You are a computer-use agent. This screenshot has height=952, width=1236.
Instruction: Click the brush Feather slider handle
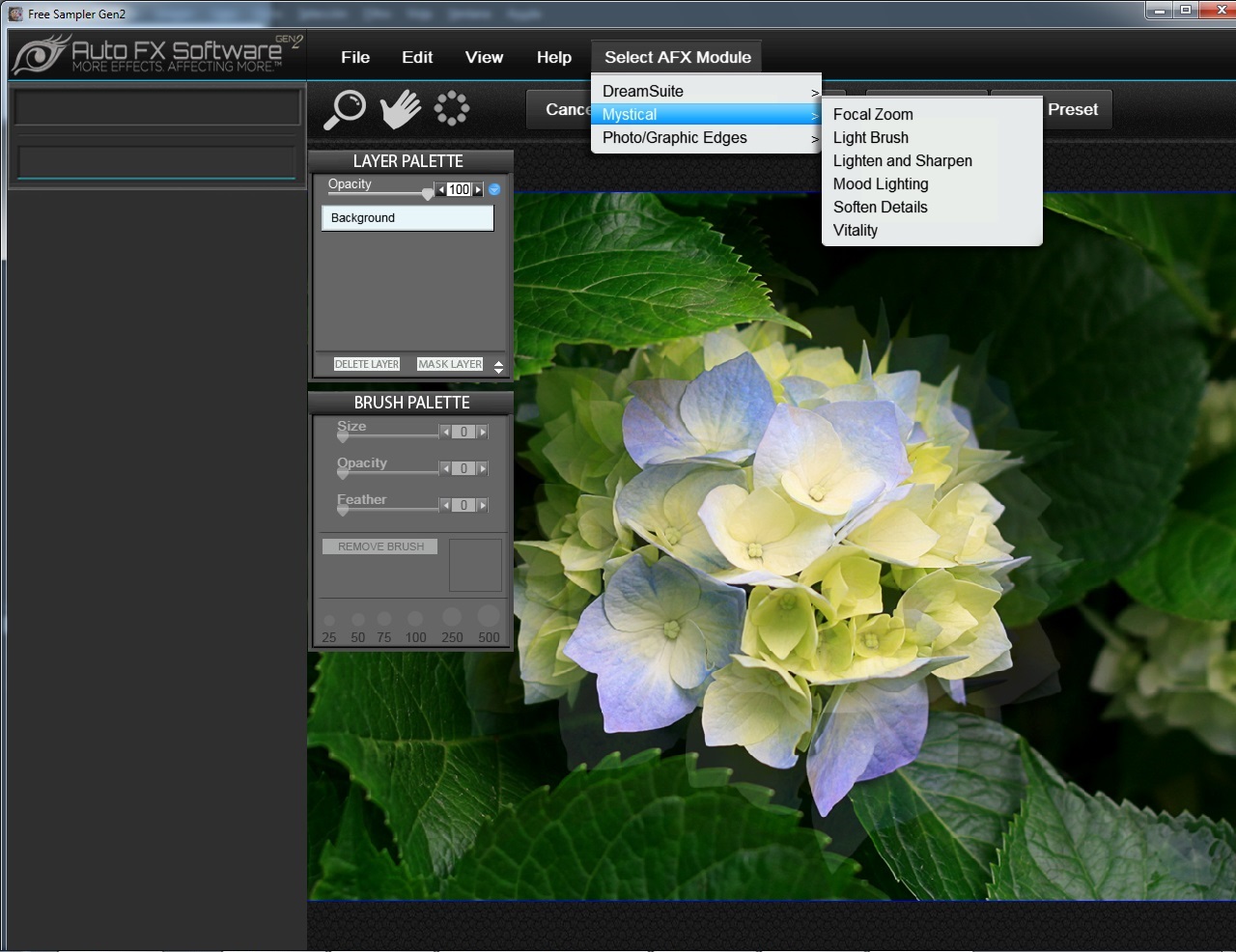(x=342, y=510)
